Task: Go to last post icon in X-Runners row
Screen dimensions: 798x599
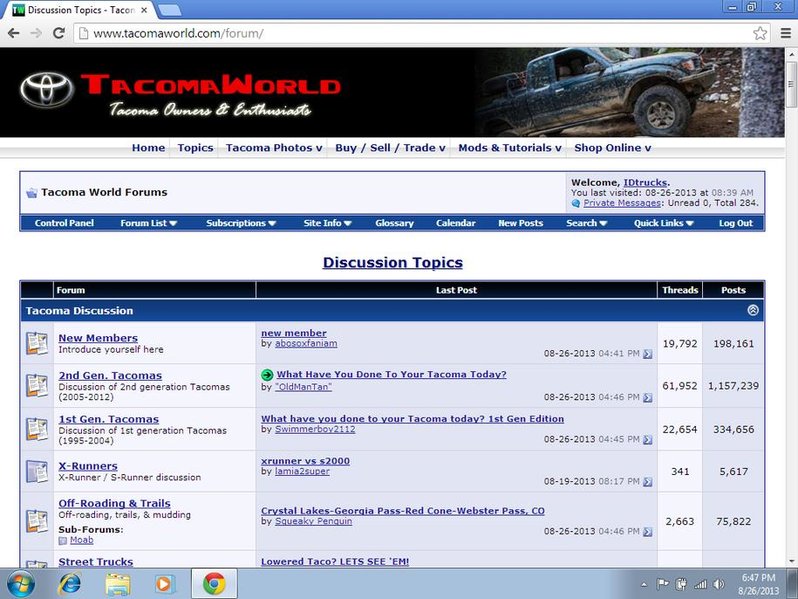Action: coord(647,481)
